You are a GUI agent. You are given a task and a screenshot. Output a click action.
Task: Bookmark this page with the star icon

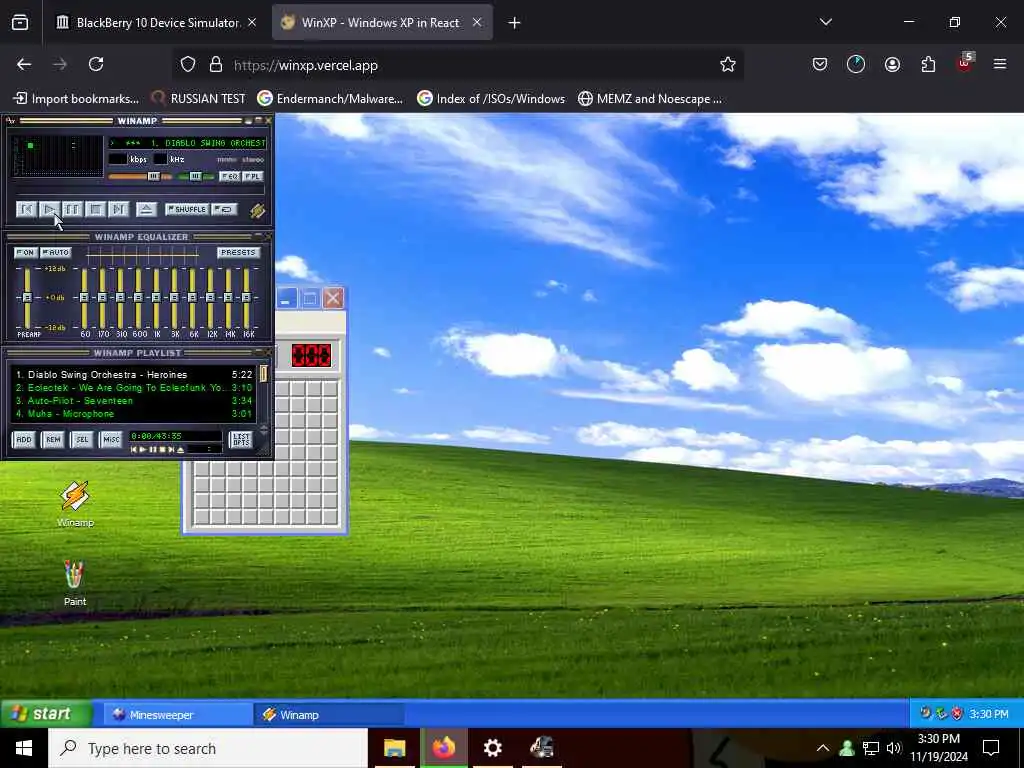pyautogui.click(x=728, y=65)
